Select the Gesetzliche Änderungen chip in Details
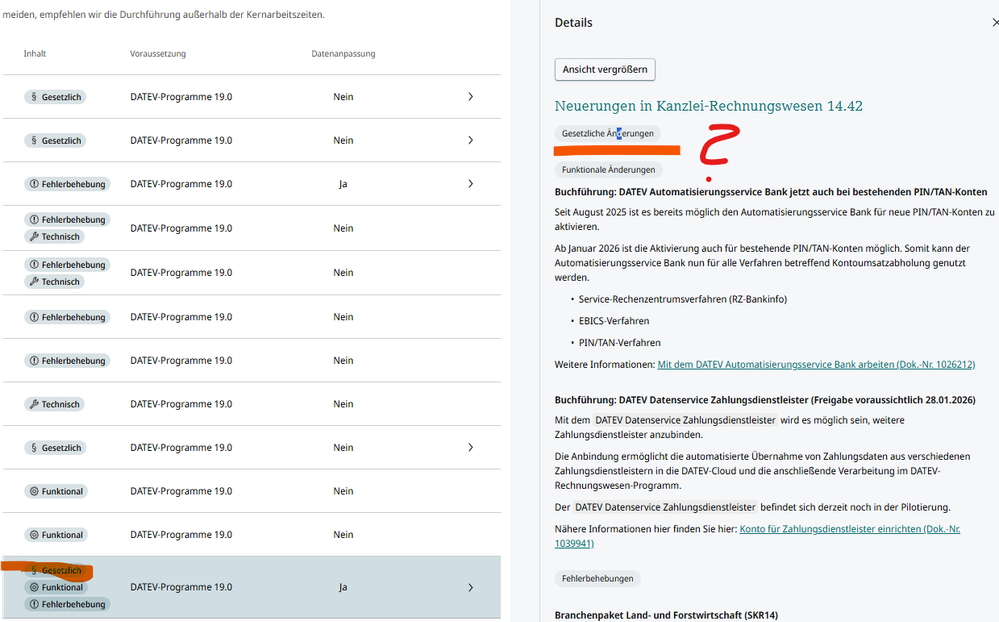 (607, 133)
